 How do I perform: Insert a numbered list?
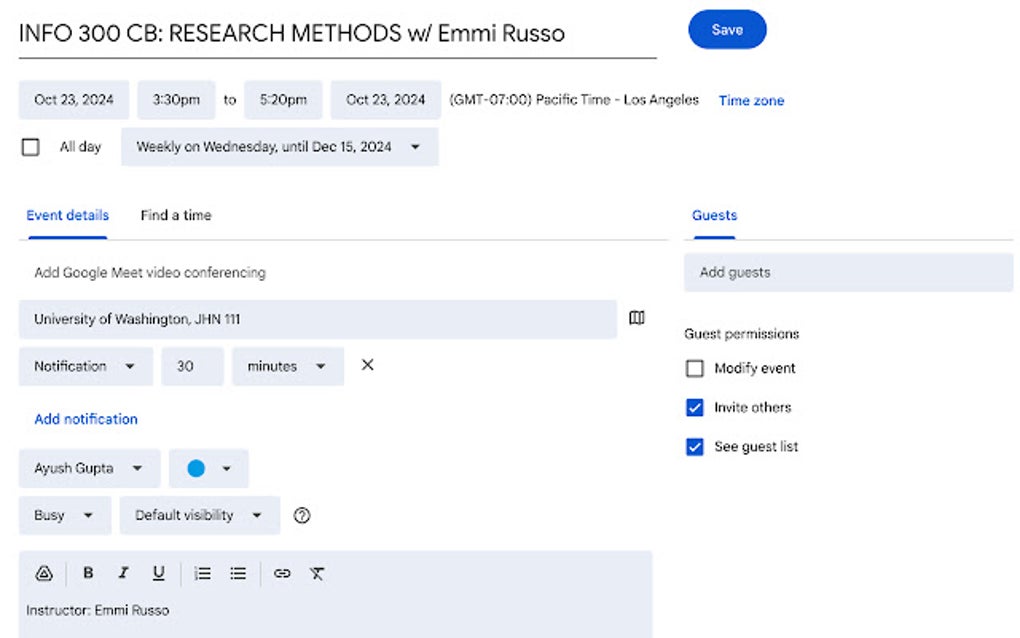(x=203, y=573)
